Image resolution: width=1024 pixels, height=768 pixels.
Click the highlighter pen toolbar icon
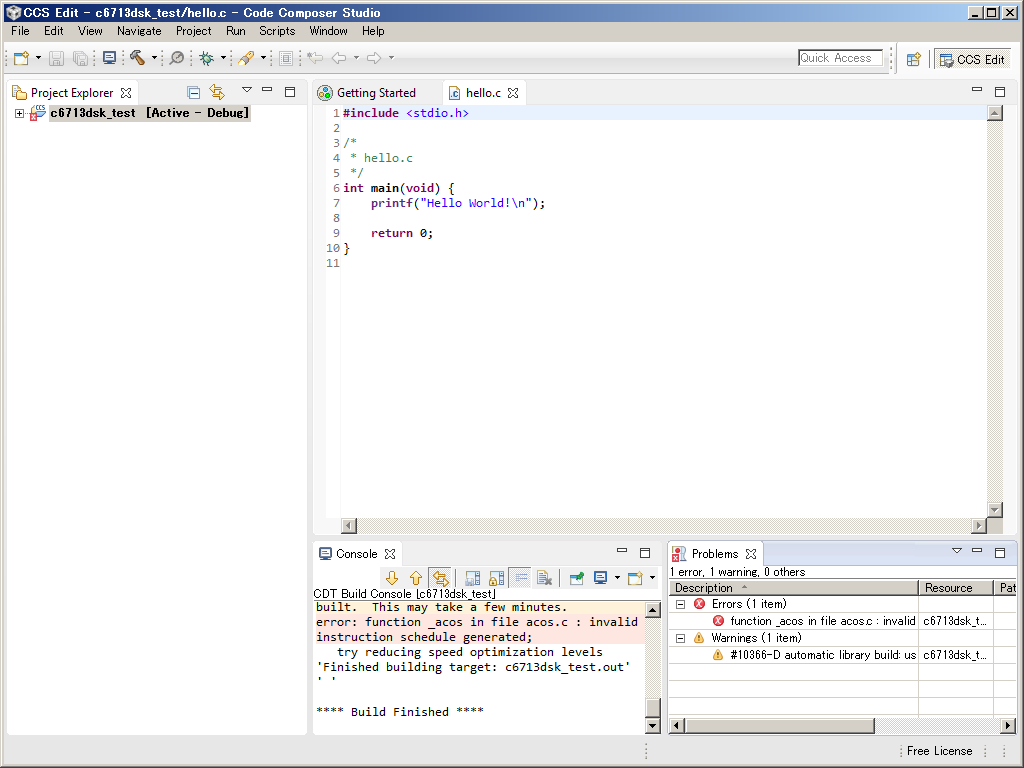pyautogui.click(x=246, y=58)
